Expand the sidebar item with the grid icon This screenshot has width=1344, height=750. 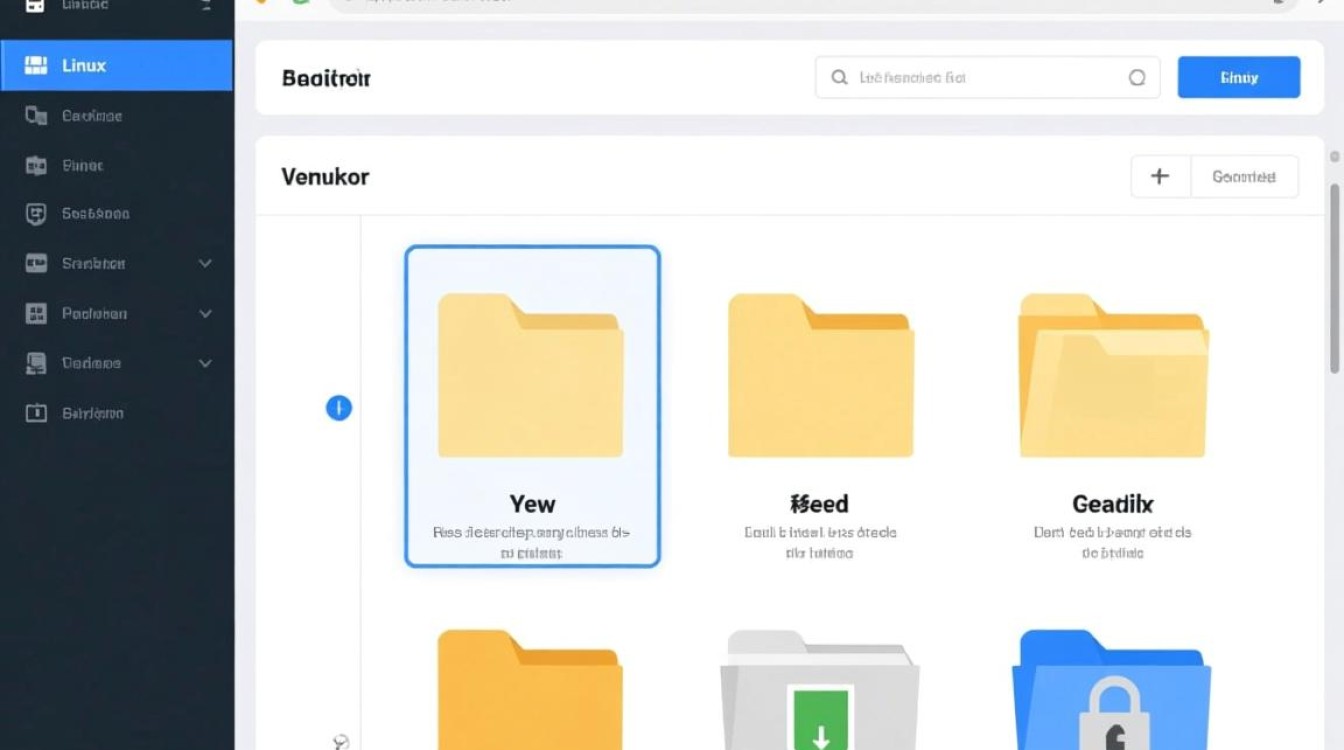205,314
